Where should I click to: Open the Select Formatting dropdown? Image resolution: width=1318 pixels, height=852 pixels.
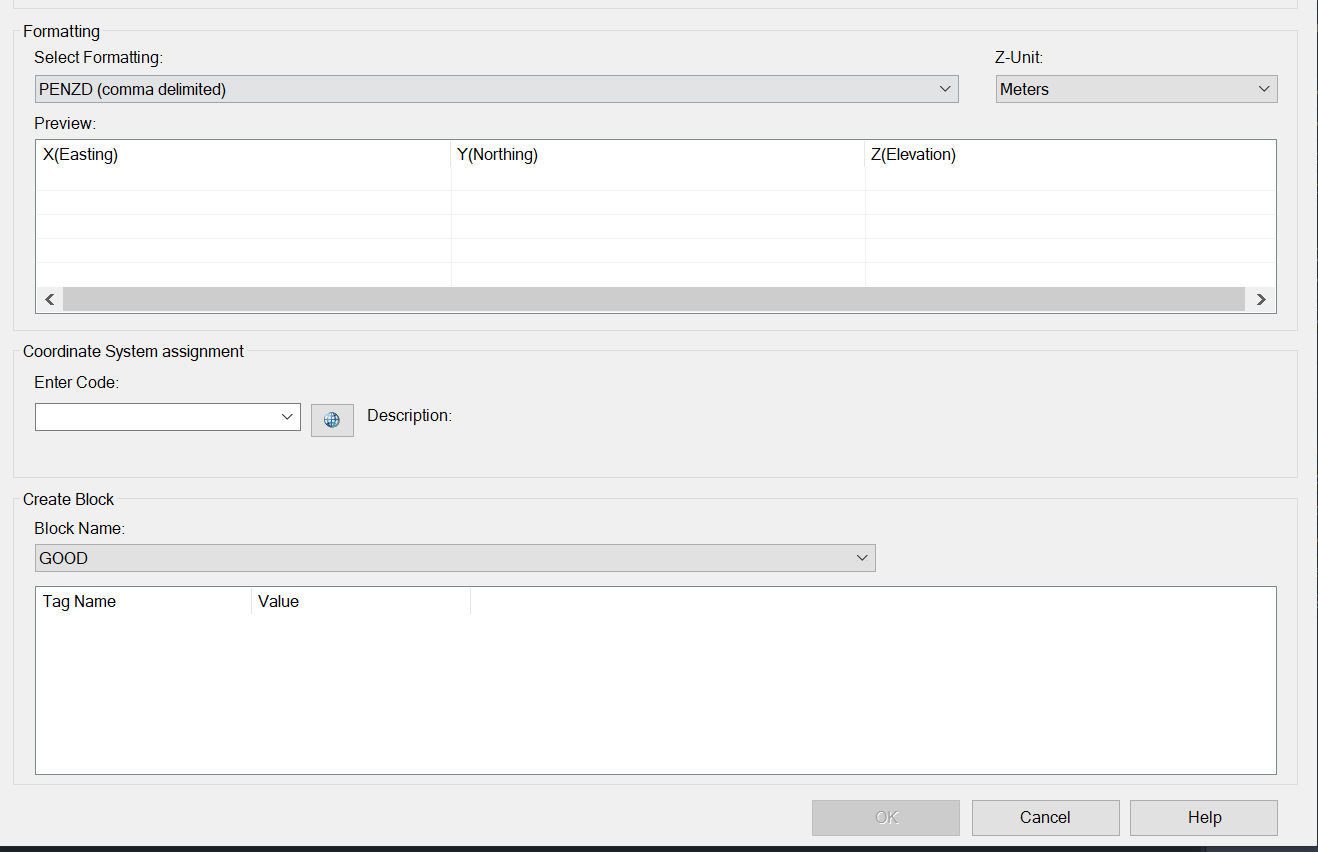(x=944, y=89)
